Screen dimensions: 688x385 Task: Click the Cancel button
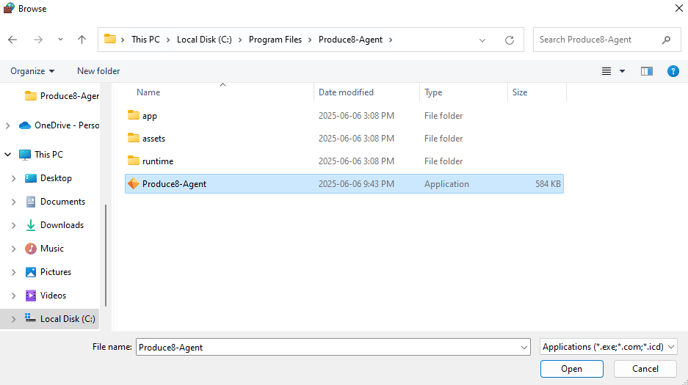[x=645, y=369]
